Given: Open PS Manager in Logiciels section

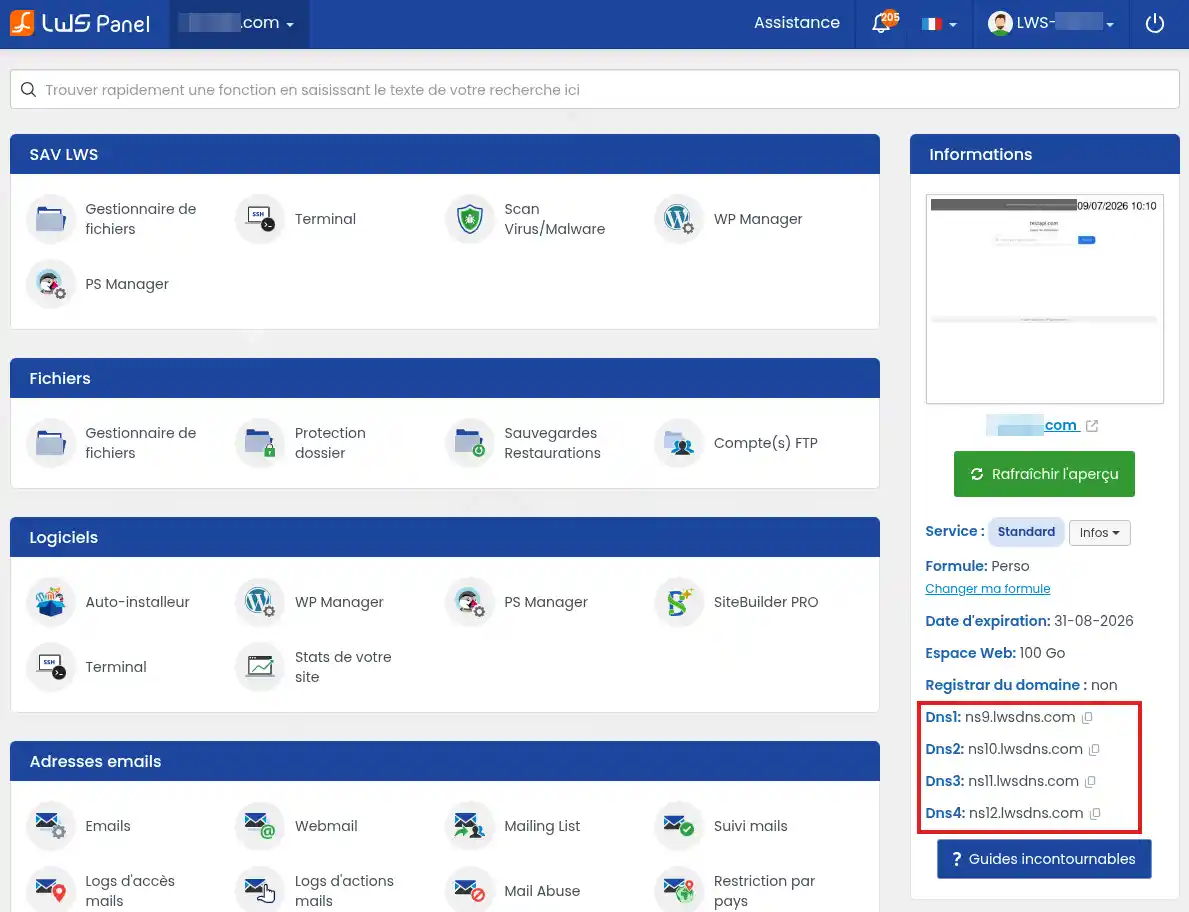Looking at the screenshot, I should point(517,602).
